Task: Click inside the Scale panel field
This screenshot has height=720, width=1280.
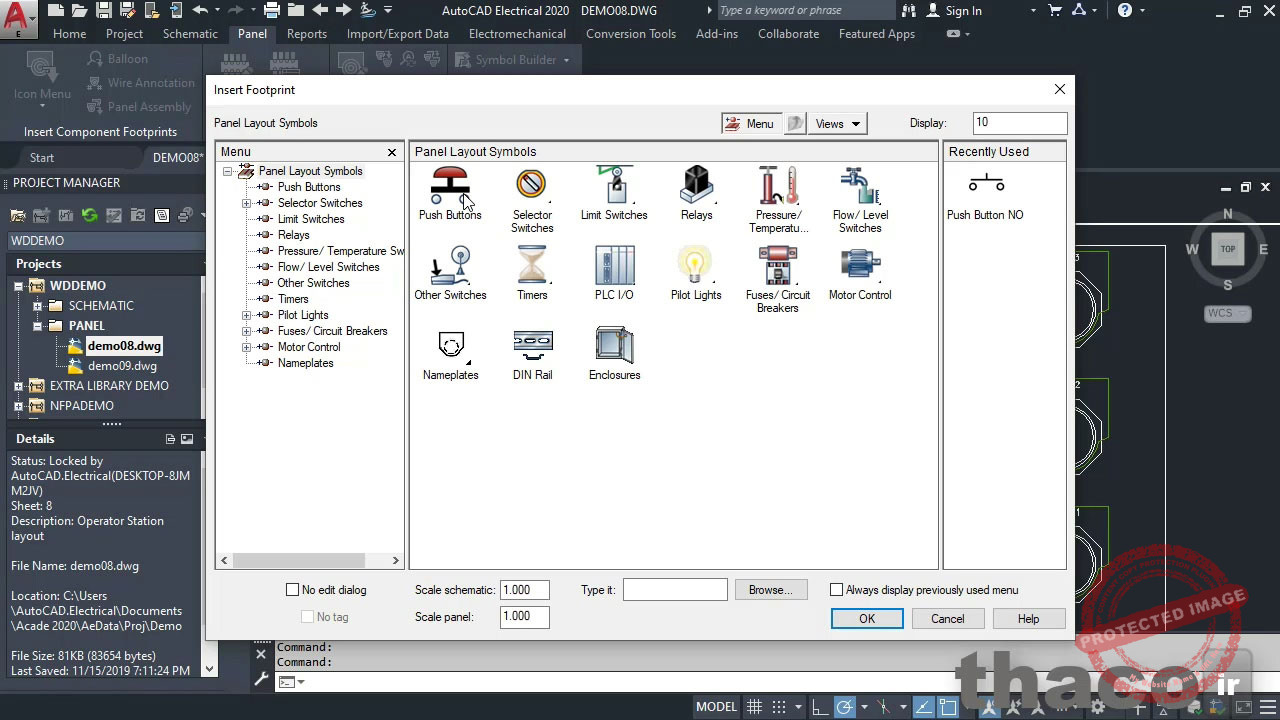Action: pos(524,617)
